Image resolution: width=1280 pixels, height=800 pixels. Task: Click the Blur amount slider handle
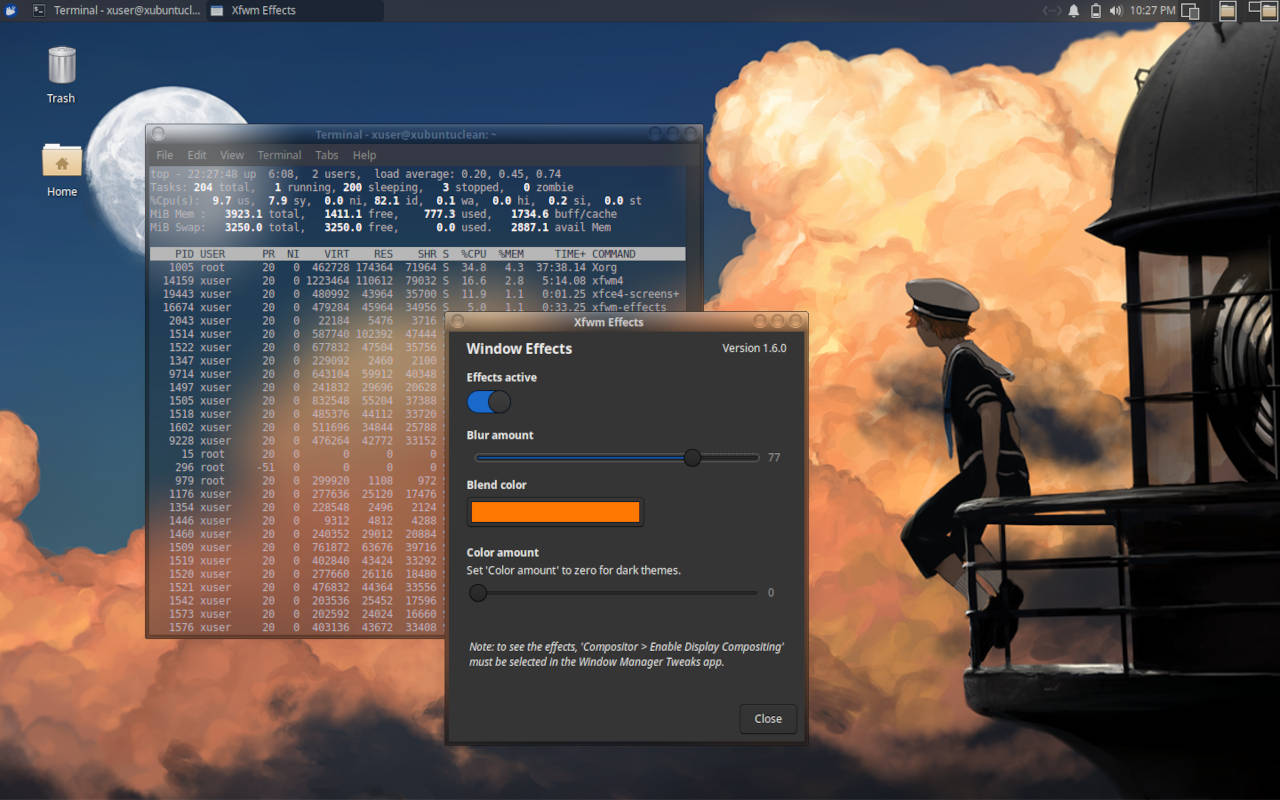(x=692, y=457)
